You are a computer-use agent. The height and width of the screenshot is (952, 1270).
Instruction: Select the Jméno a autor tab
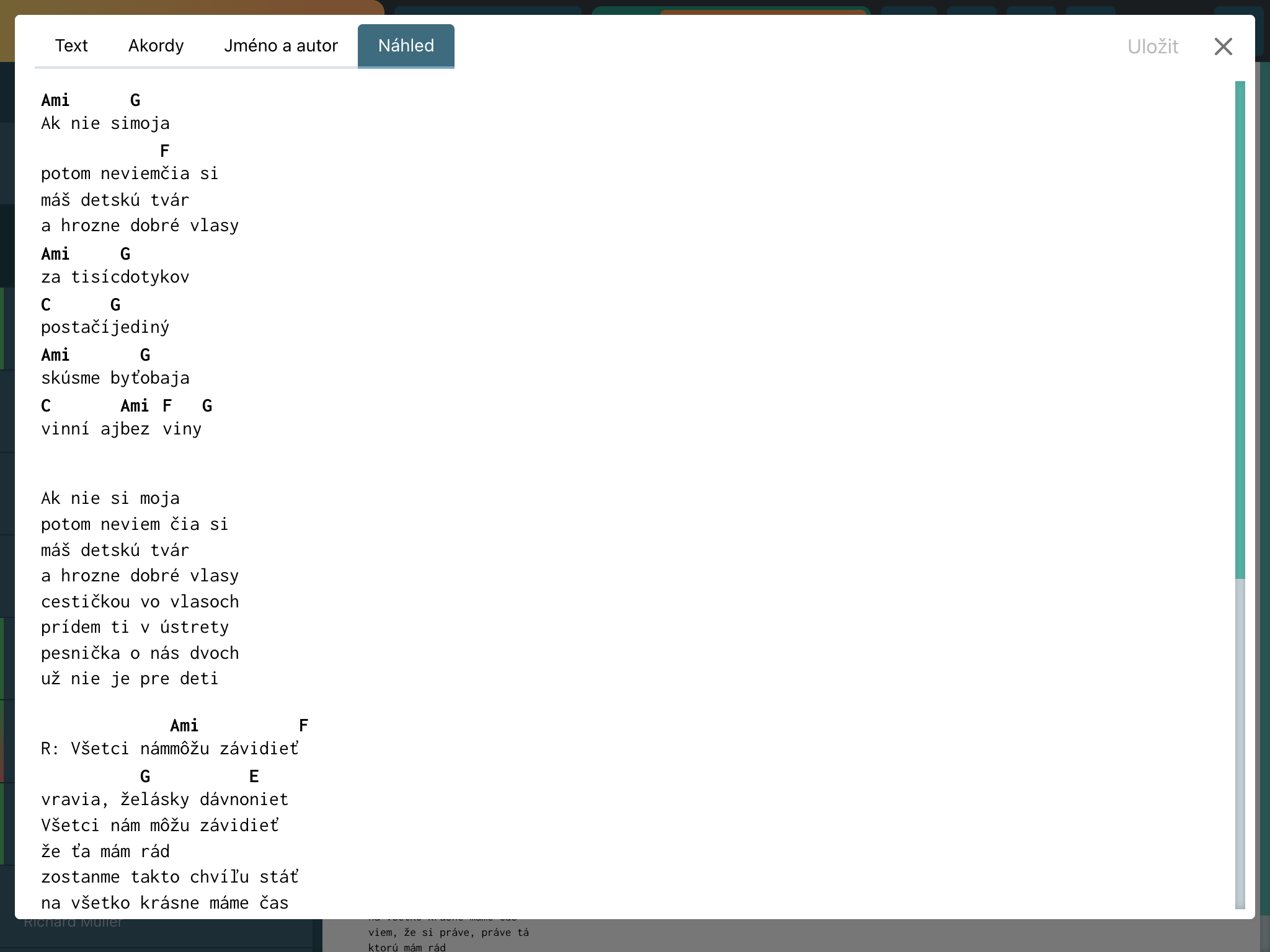[x=281, y=46]
